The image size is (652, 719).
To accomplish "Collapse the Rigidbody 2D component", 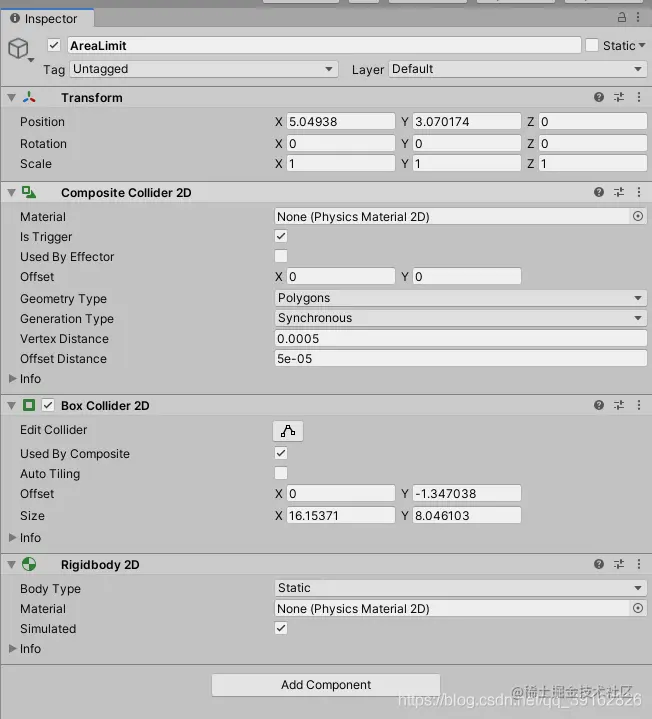I will tap(11, 564).
